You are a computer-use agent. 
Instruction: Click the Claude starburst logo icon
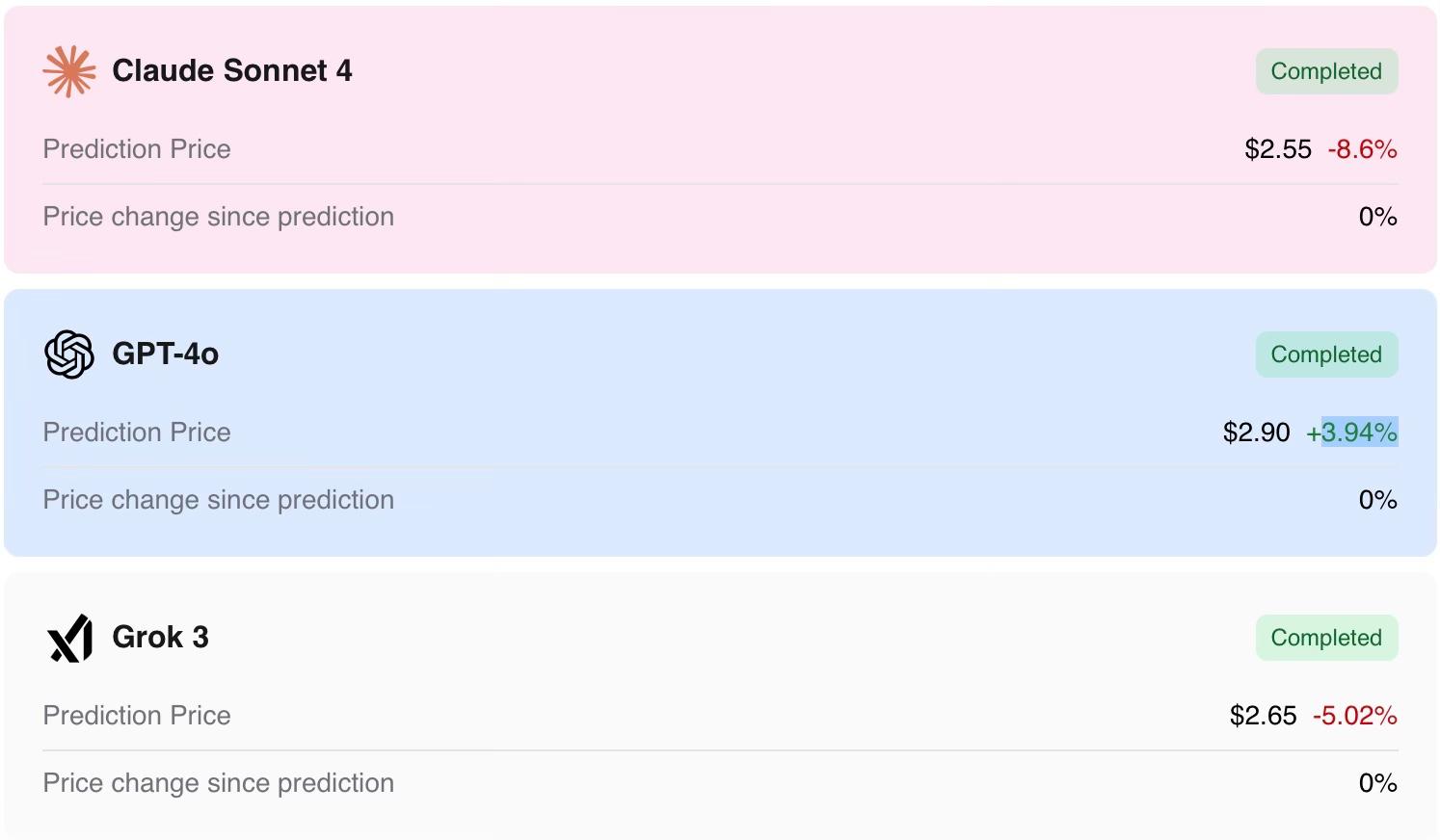[x=69, y=71]
